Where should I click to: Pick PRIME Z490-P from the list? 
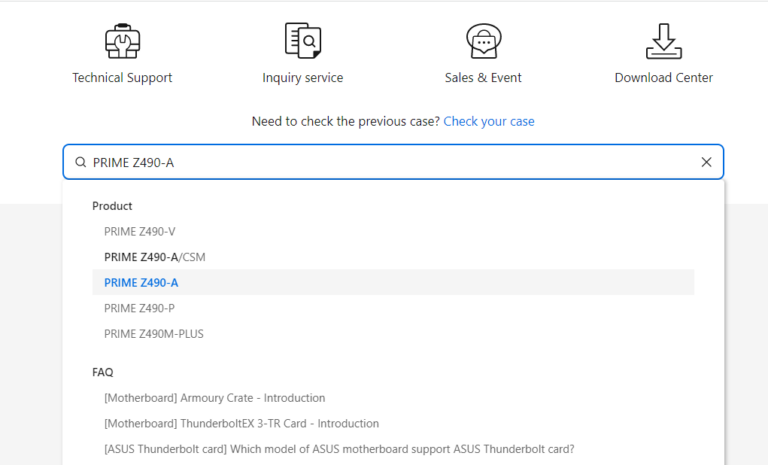click(140, 308)
